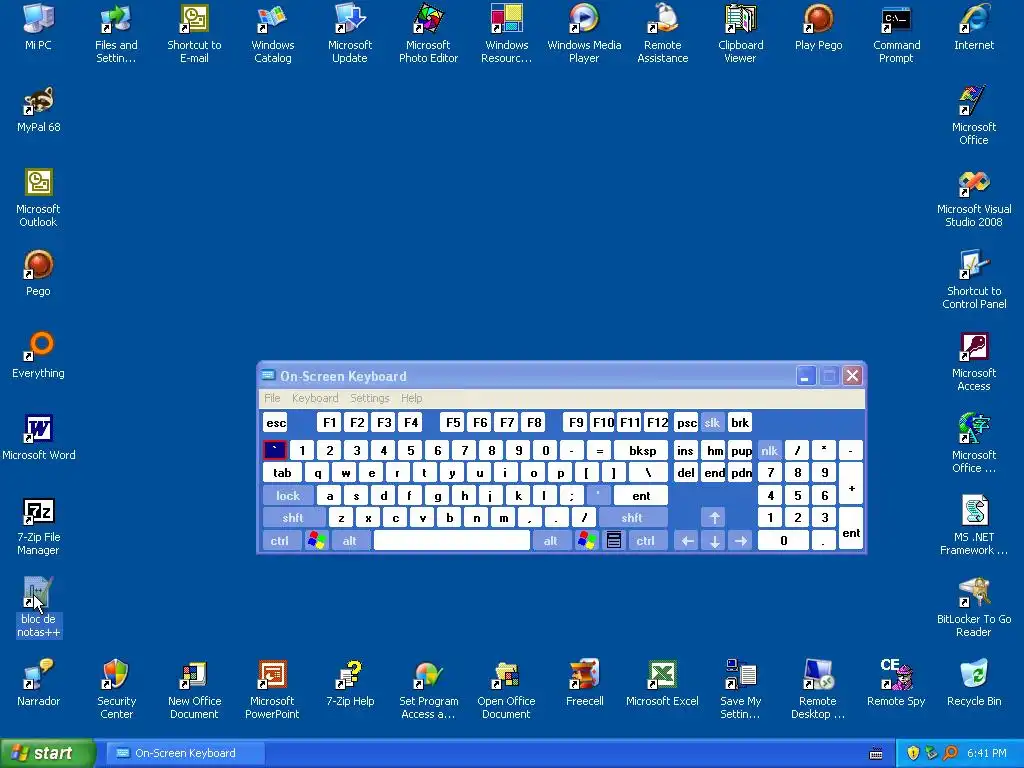The height and width of the screenshot is (768, 1024).
Task: Open the Keyboard menu
Action: tap(315, 398)
